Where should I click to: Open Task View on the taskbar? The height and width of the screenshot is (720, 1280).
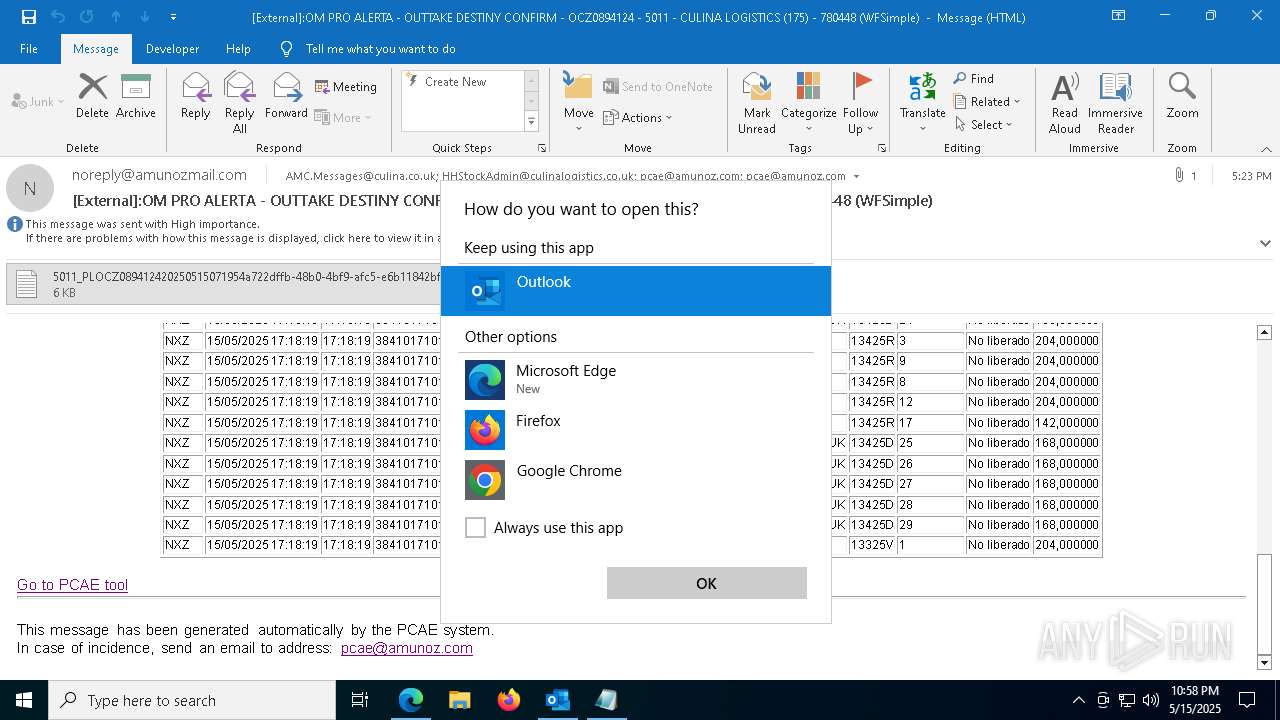click(x=360, y=700)
